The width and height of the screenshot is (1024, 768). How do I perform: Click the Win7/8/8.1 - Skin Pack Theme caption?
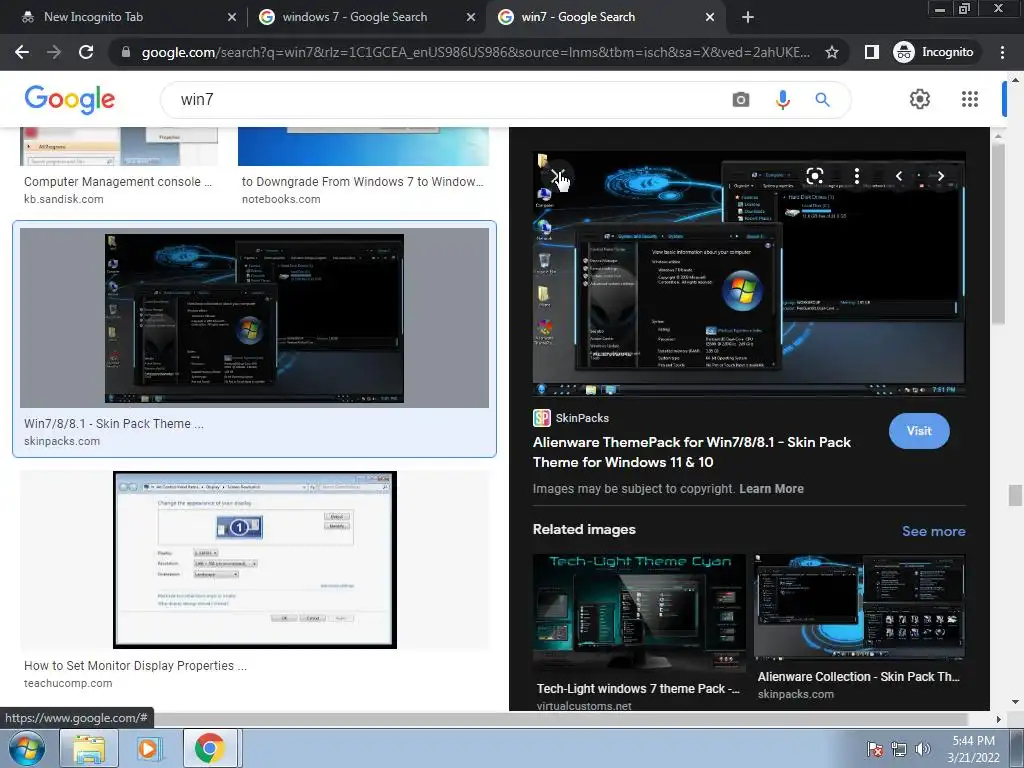[x=114, y=423]
